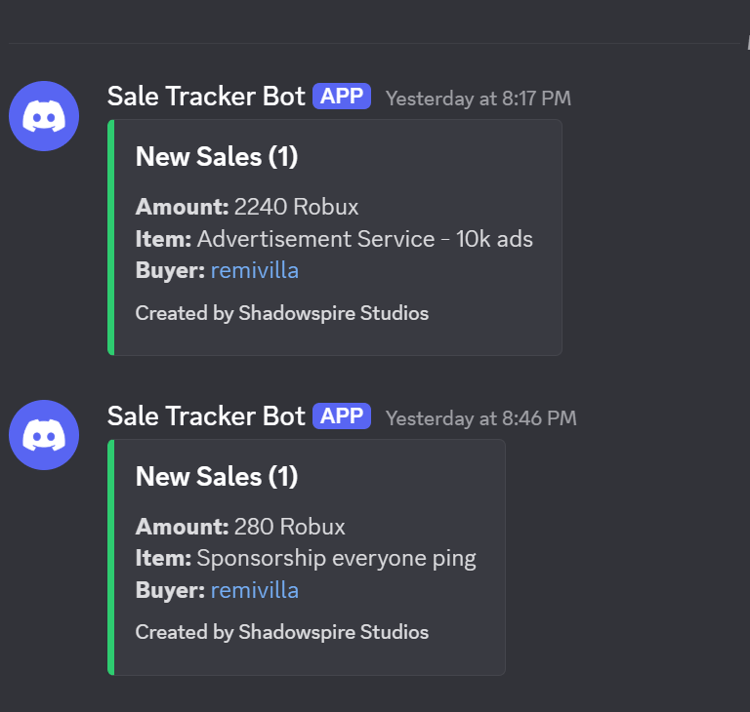This screenshot has width=750, height=712.
Task: Click the Shadowspire Studios footer in the 8:17 PM embed
Action: pyautogui.click(x=282, y=313)
